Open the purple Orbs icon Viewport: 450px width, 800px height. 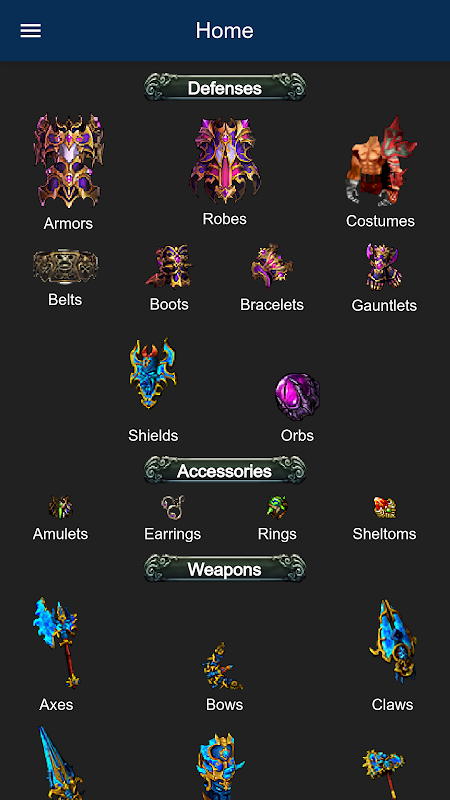click(297, 396)
